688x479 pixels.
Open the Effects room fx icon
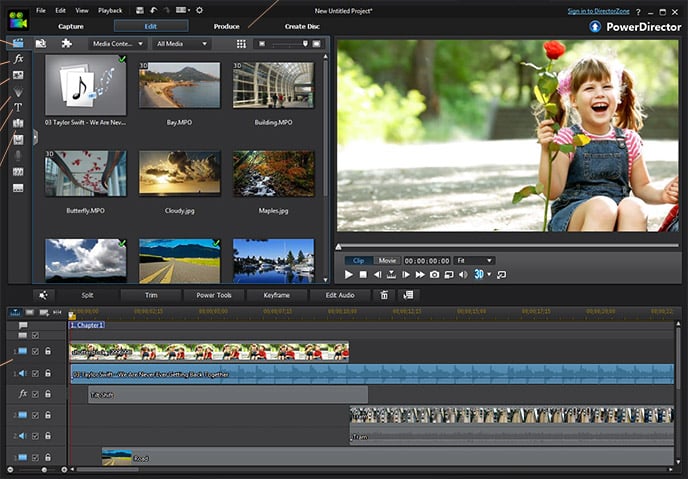point(18,58)
